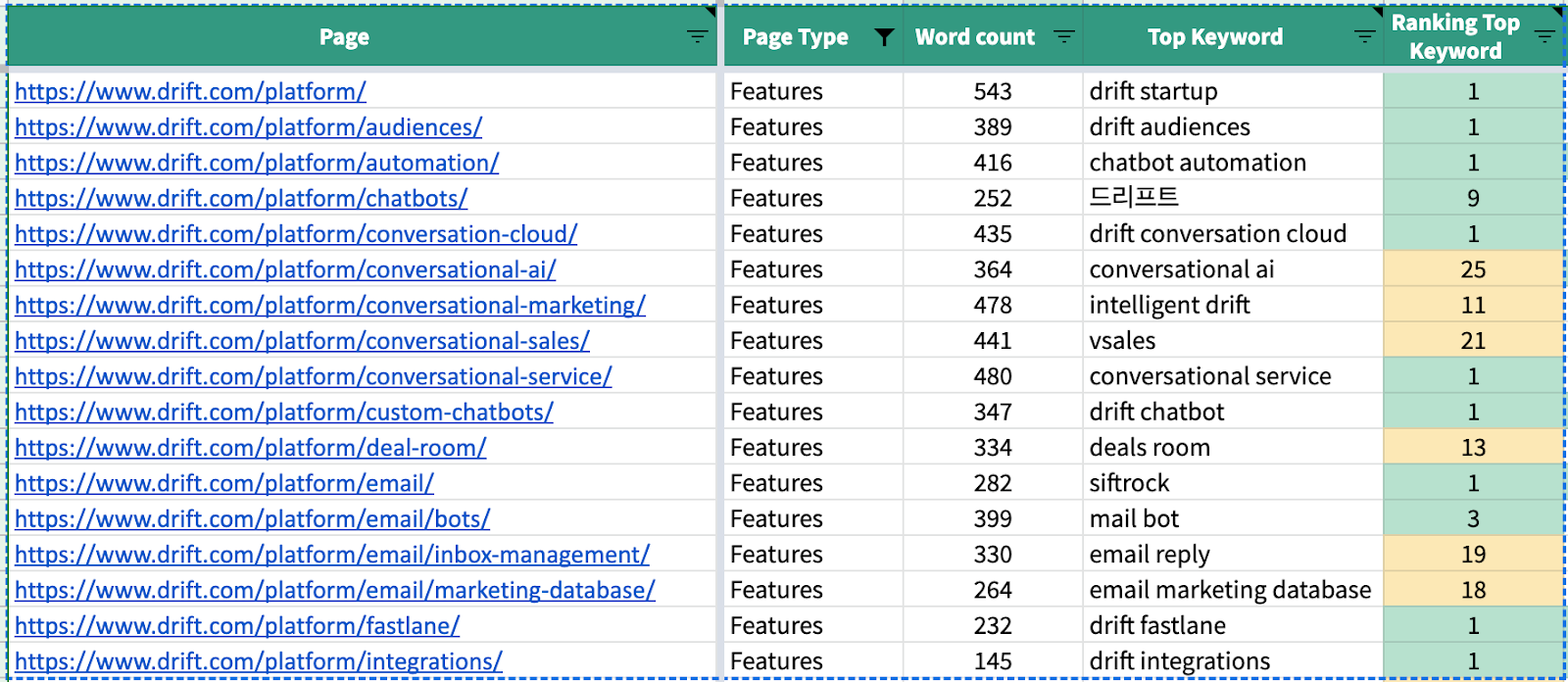Screen dimensions: 1568x682
Task: Select the word count cell 145
Action: click(993, 661)
